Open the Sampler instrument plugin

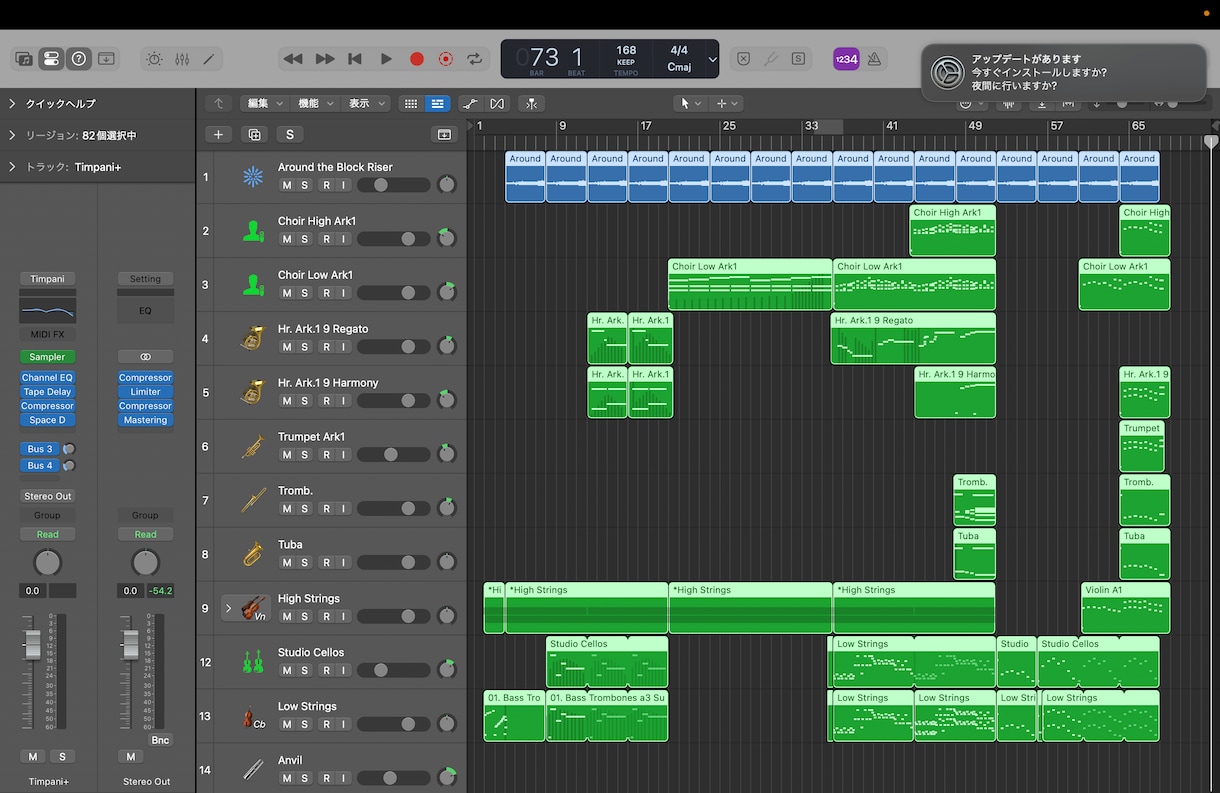point(48,357)
